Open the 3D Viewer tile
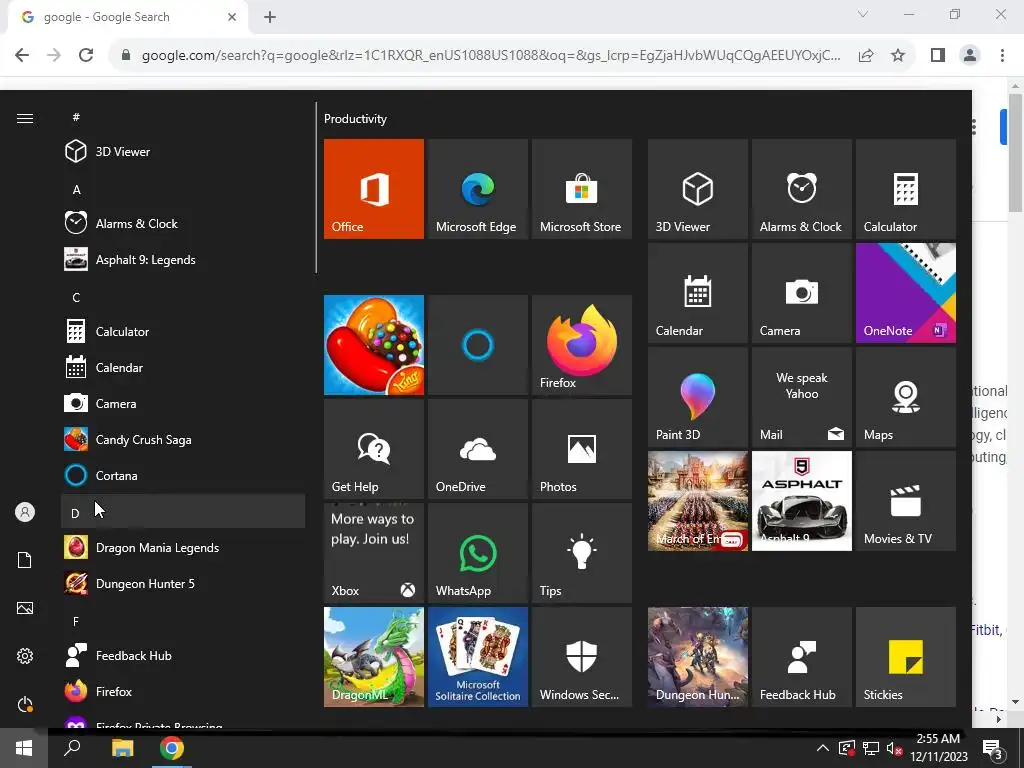The image size is (1024, 768). point(697,189)
